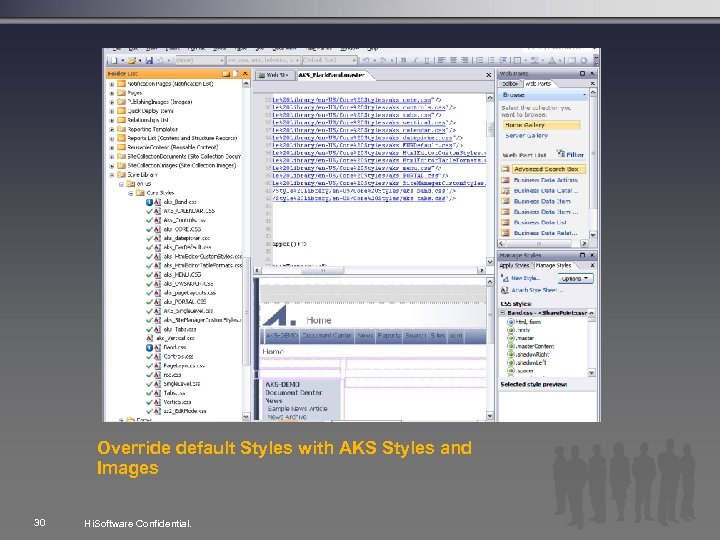Open the Options dropdown button
The height and width of the screenshot is (540, 720).
(575, 278)
